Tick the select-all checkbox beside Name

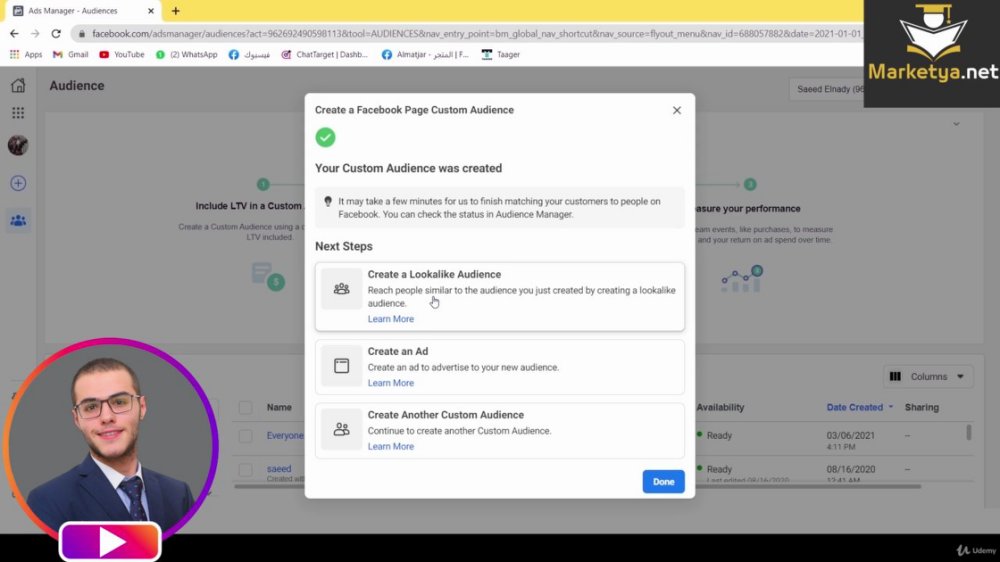pyautogui.click(x=246, y=408)
